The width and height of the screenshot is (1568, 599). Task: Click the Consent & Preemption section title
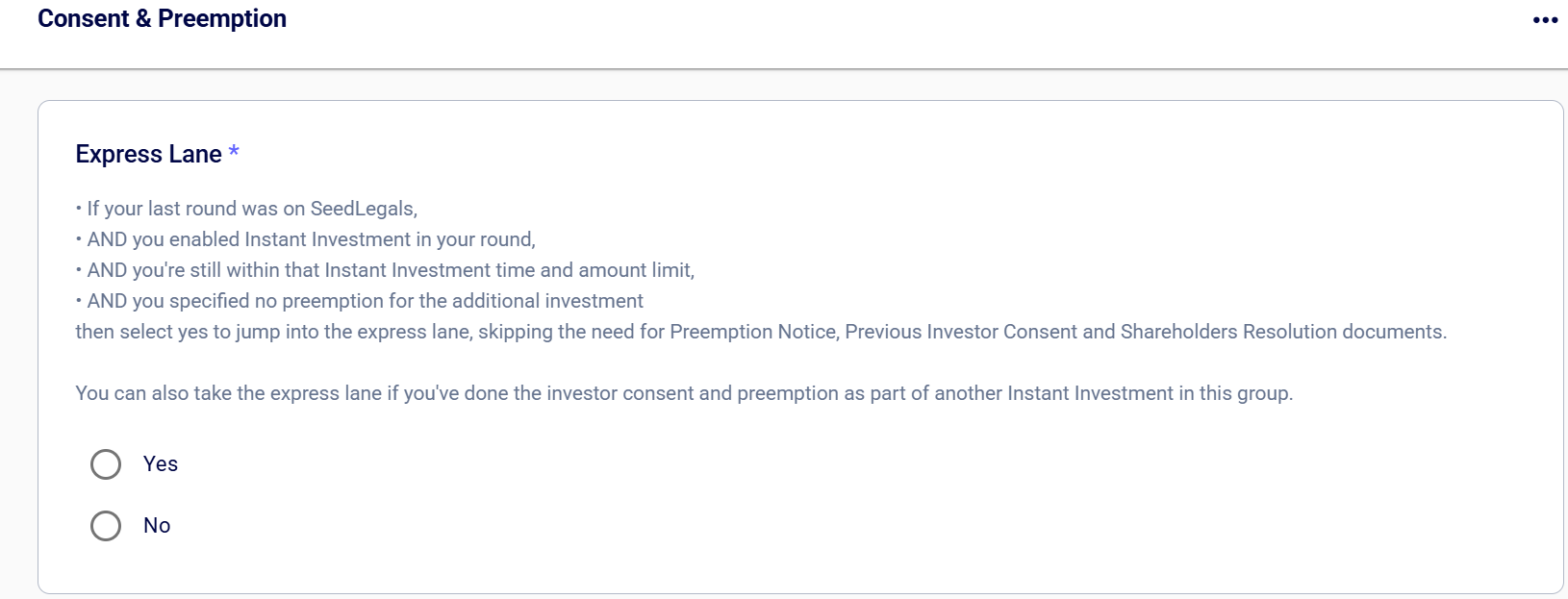[x=162, y=19]
